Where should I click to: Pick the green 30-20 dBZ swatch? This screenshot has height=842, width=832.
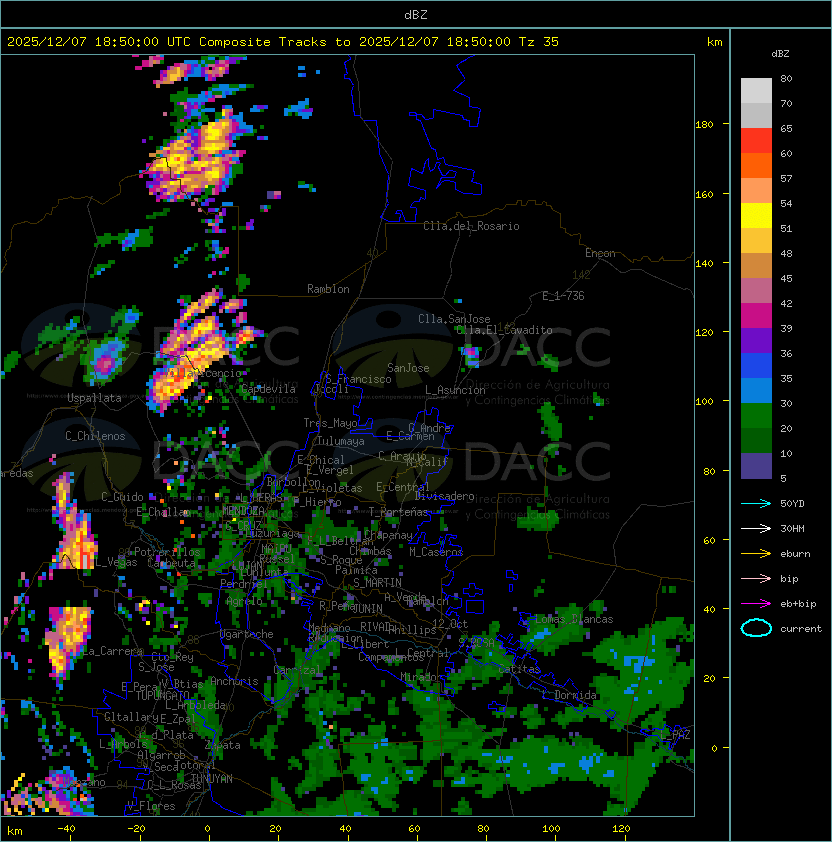[756, 416]
